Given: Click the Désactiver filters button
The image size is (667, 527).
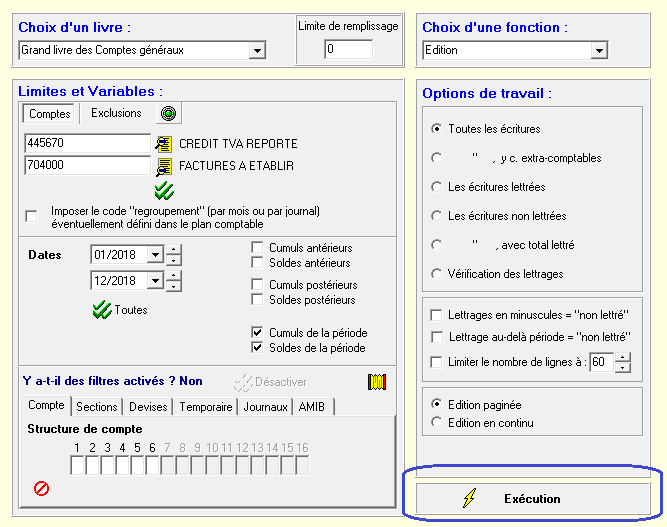Looking at the screenshot, I should [x=271, y=382].
